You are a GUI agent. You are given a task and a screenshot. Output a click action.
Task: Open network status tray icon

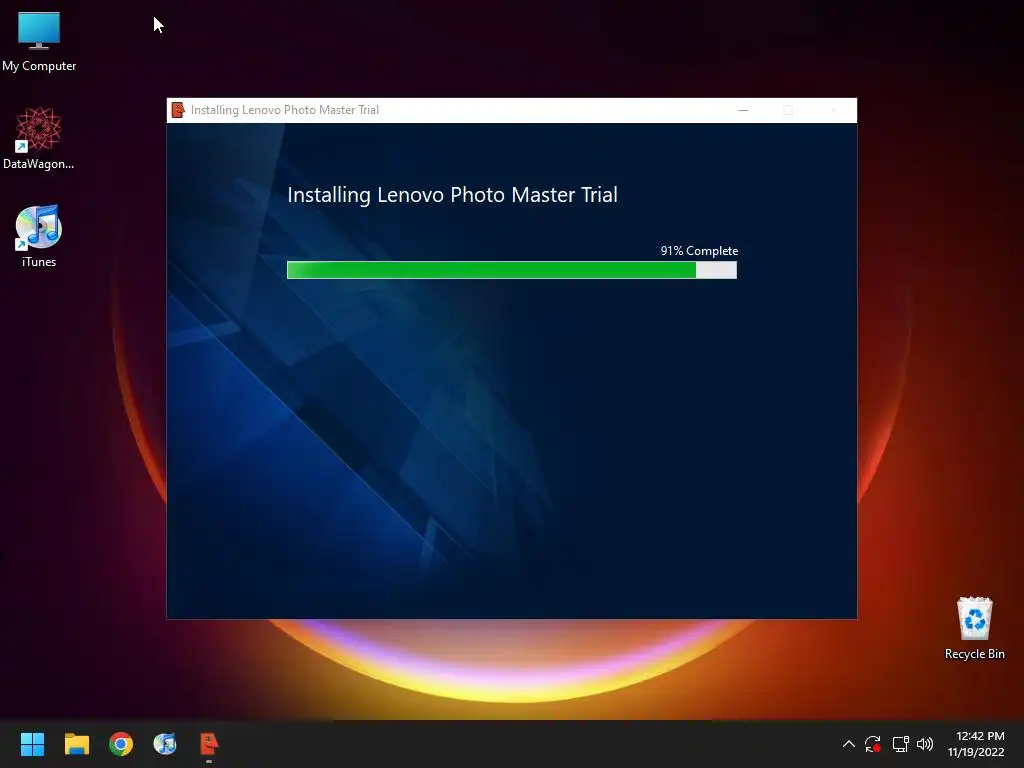click(x=901, y=744)
